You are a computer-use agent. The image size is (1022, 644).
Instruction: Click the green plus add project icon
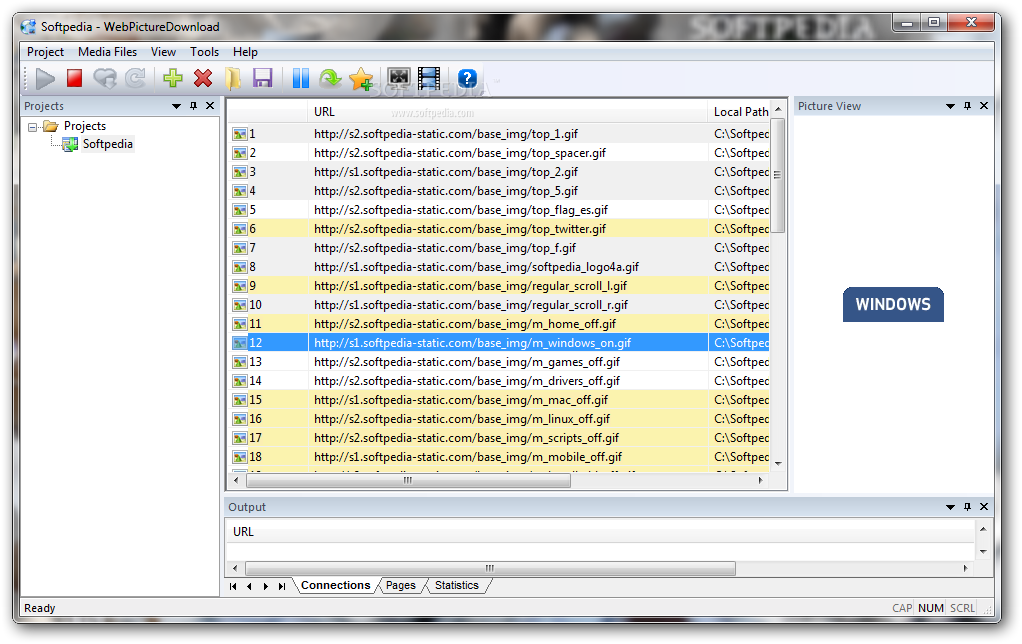(173, 79)
